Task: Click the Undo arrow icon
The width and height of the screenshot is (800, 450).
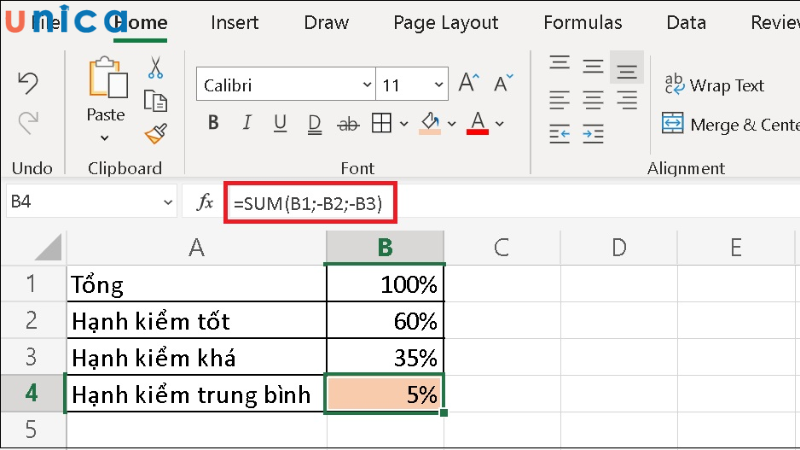Action: click(x=28, y=81)
